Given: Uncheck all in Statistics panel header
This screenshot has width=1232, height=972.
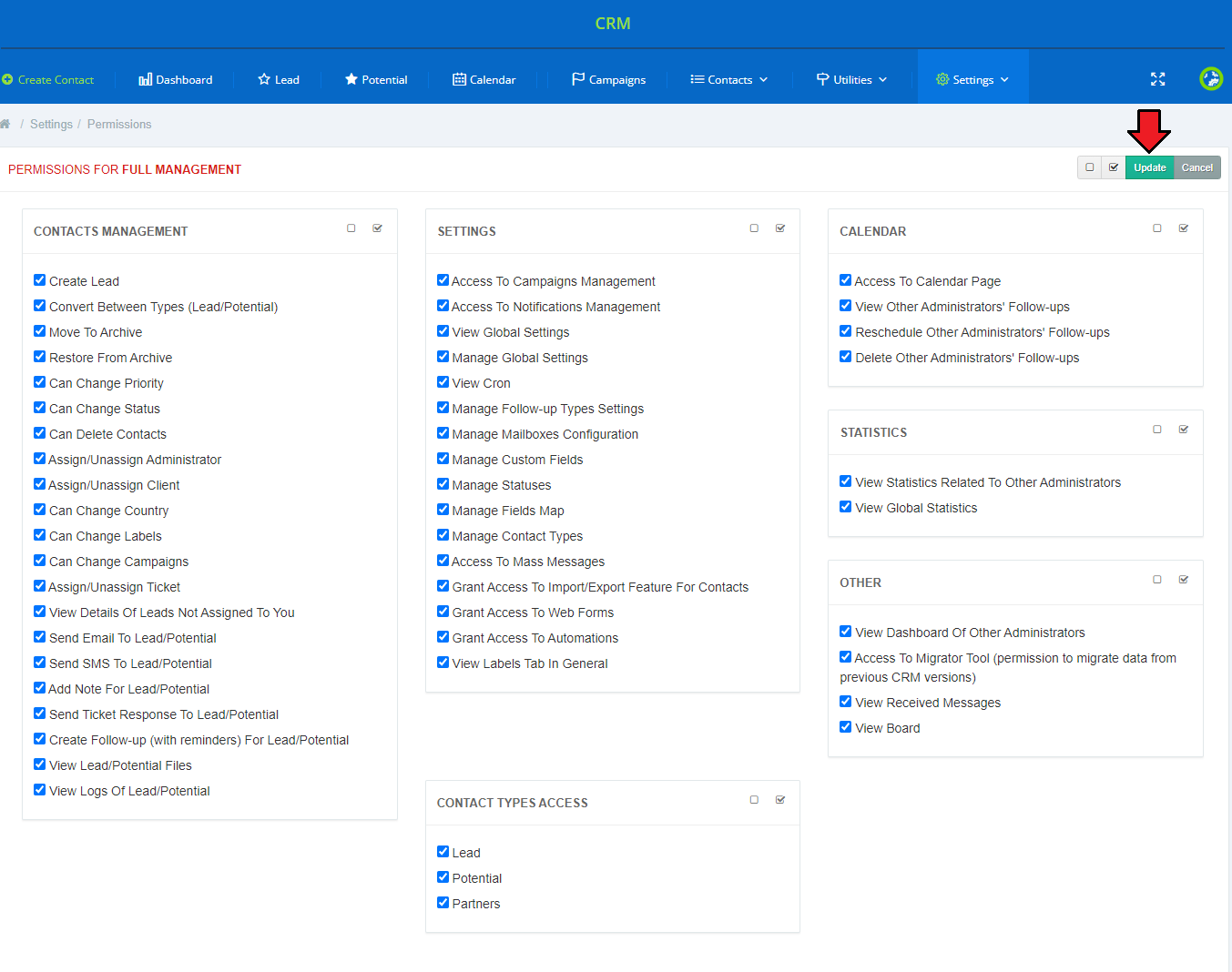Looking at the screenshot, I should click(1157, 430).
